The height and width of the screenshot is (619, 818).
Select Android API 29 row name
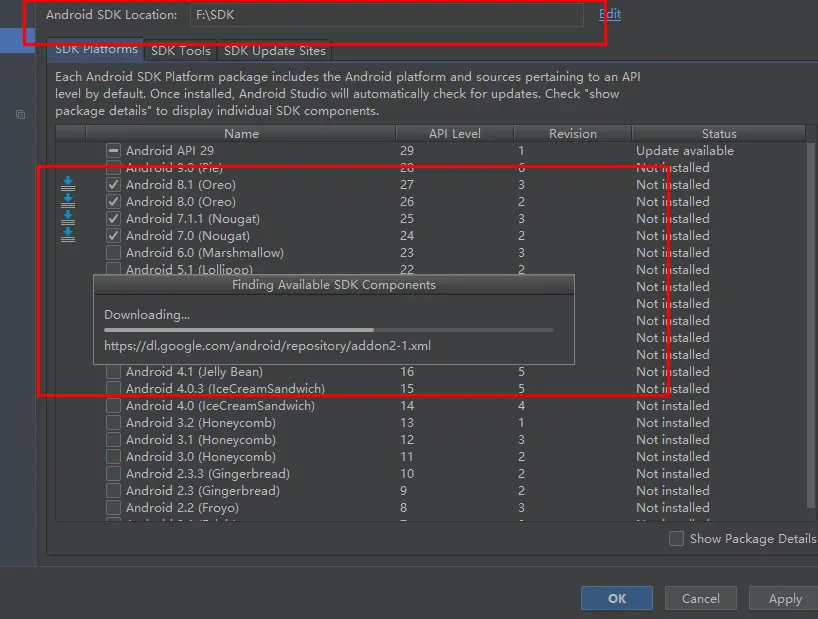click(x=170, y=151)
